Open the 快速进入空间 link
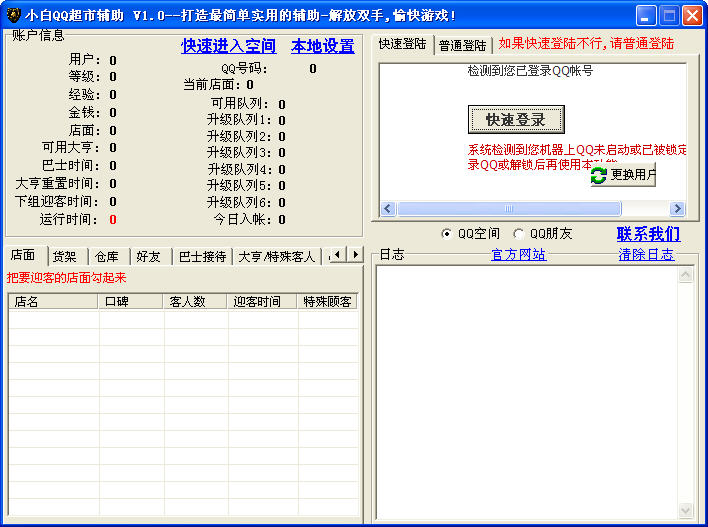This screenshot has width=708, height=527. tap(228, 46)
